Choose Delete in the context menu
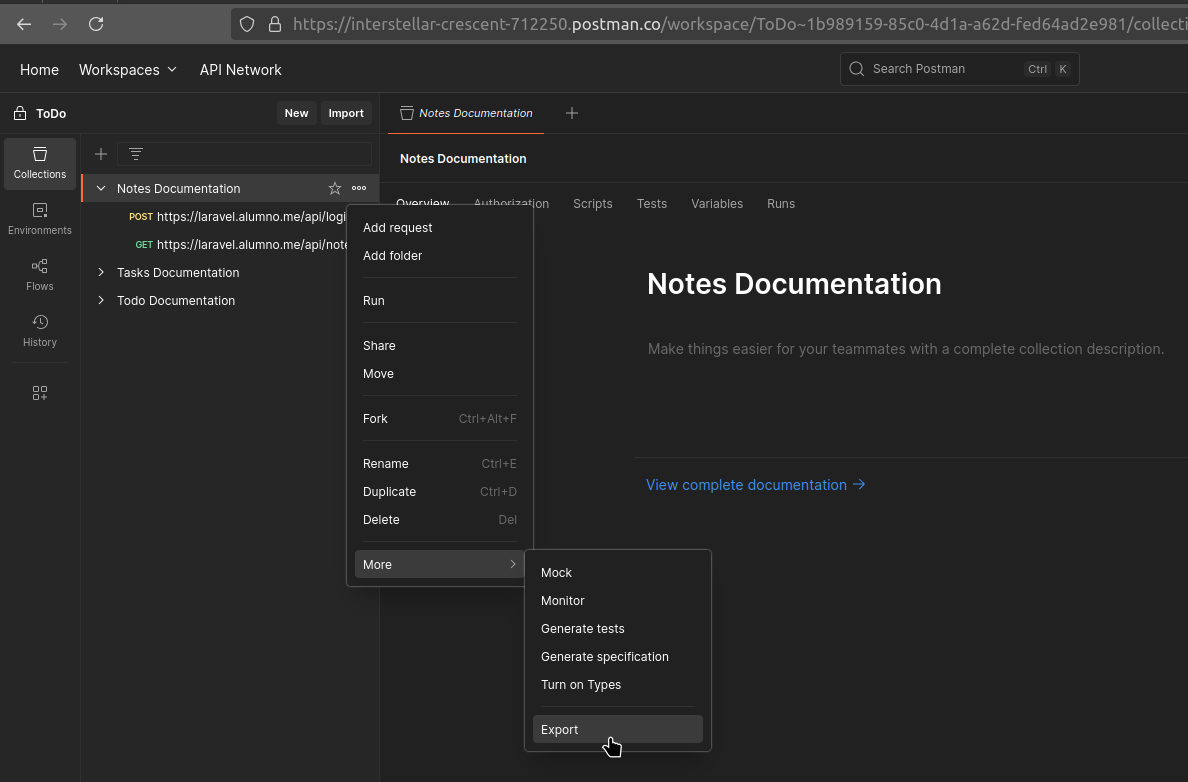 point(439,520)
